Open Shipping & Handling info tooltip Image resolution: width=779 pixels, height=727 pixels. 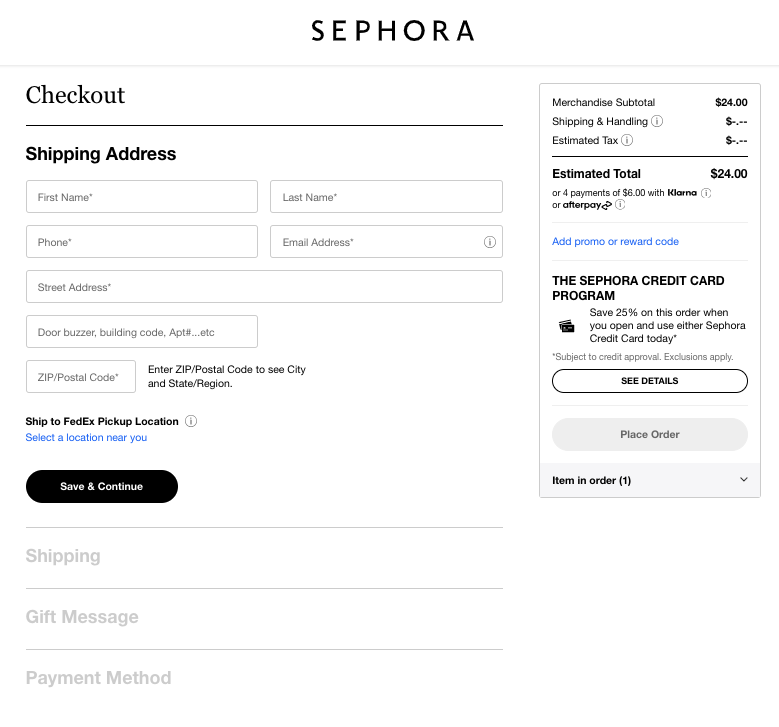(x=657, y=121)
